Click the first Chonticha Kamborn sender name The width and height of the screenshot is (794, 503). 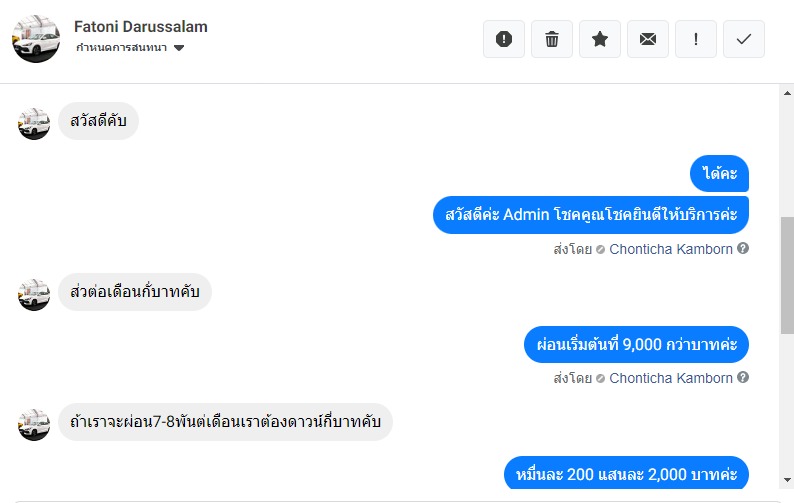point(670,249)
